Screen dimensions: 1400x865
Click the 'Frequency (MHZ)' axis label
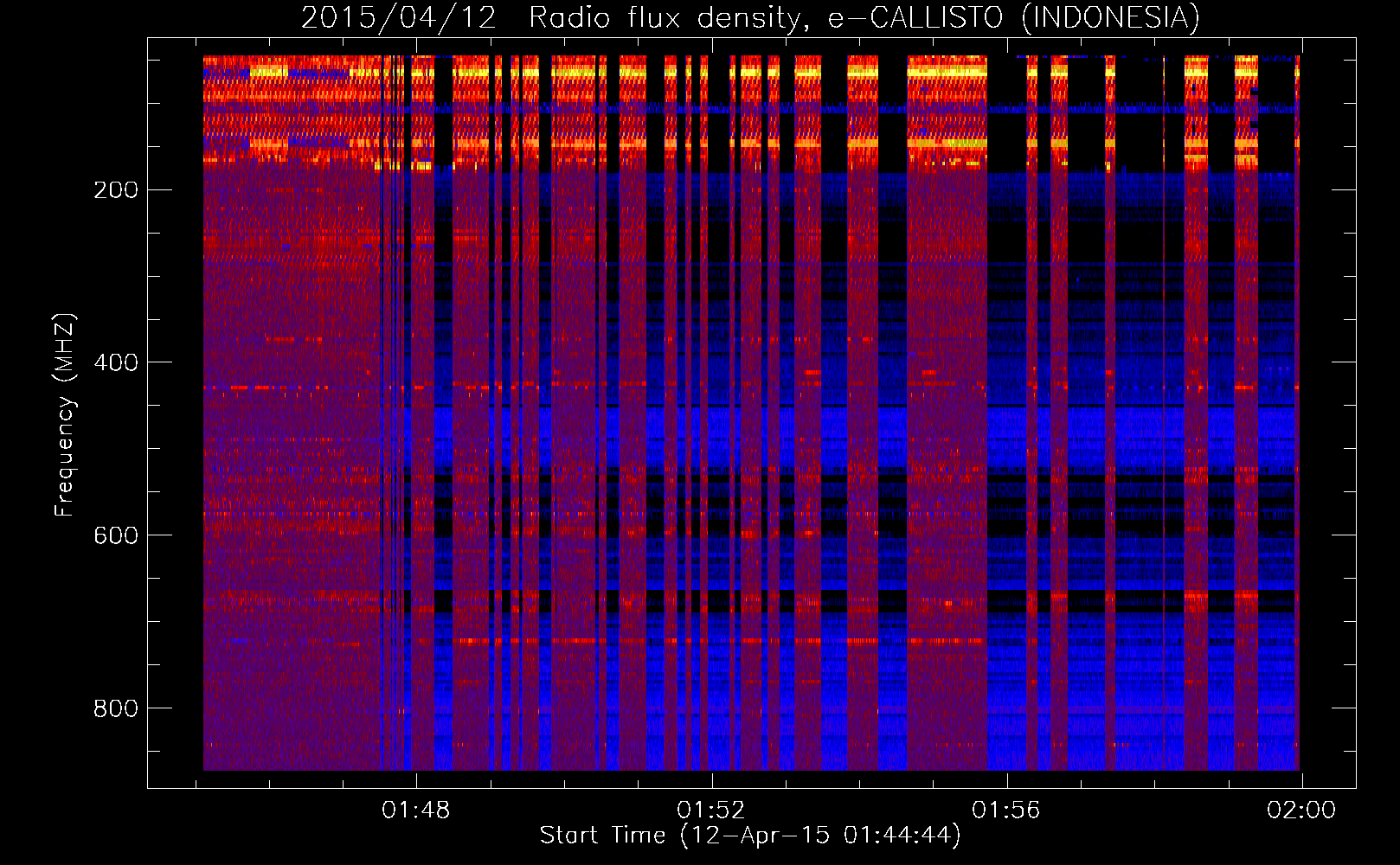[65, 415]
